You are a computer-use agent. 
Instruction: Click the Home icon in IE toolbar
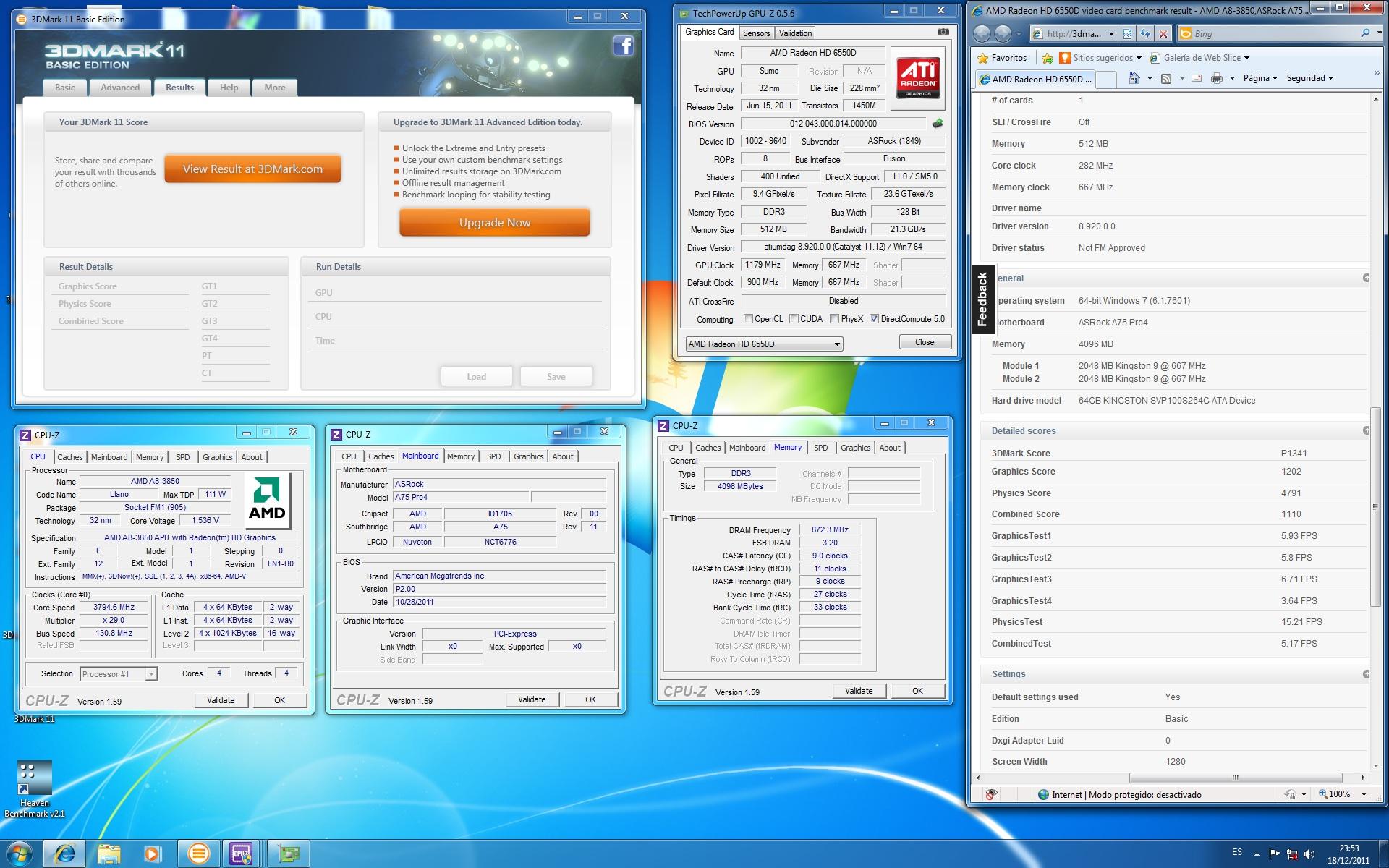coord(1134,78)
